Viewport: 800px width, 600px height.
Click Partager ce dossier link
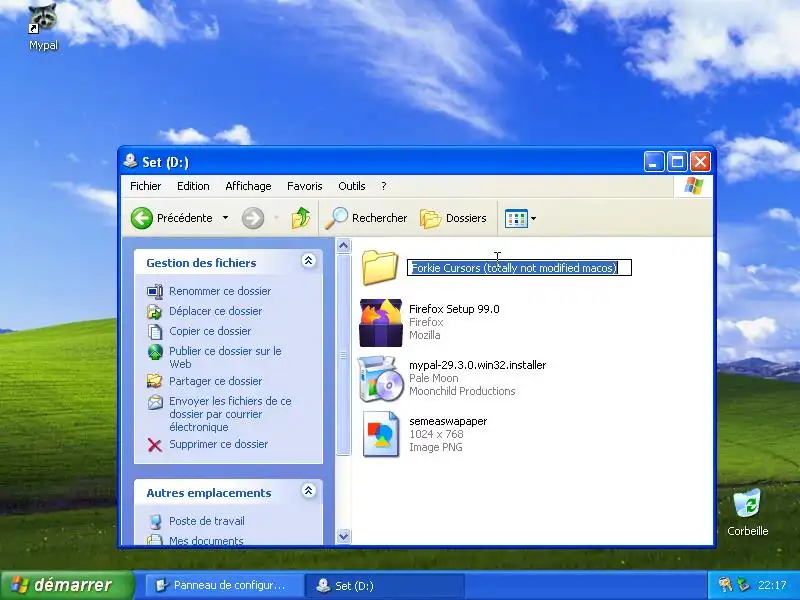(215, 381)
